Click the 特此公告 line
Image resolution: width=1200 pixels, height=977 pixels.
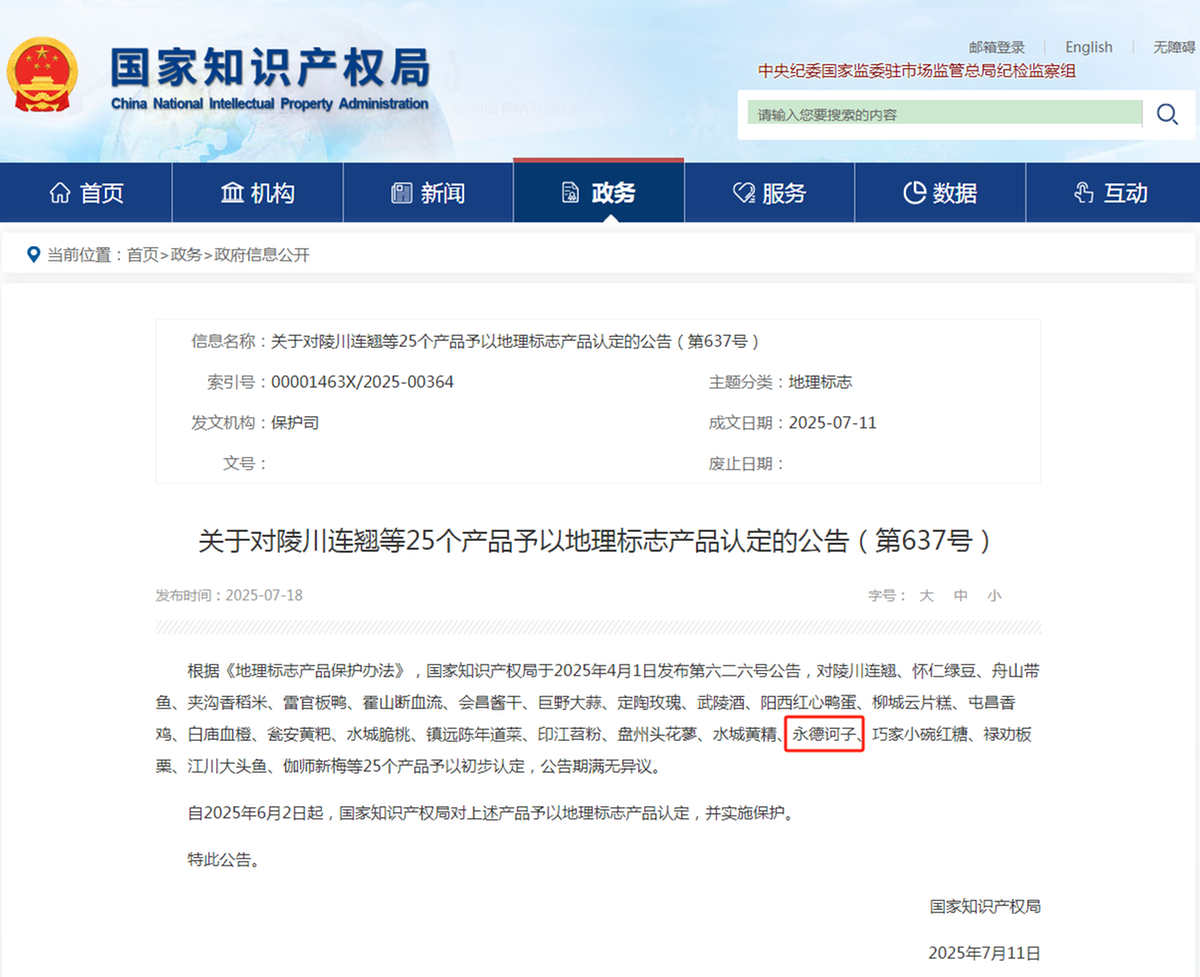(224, 859)
